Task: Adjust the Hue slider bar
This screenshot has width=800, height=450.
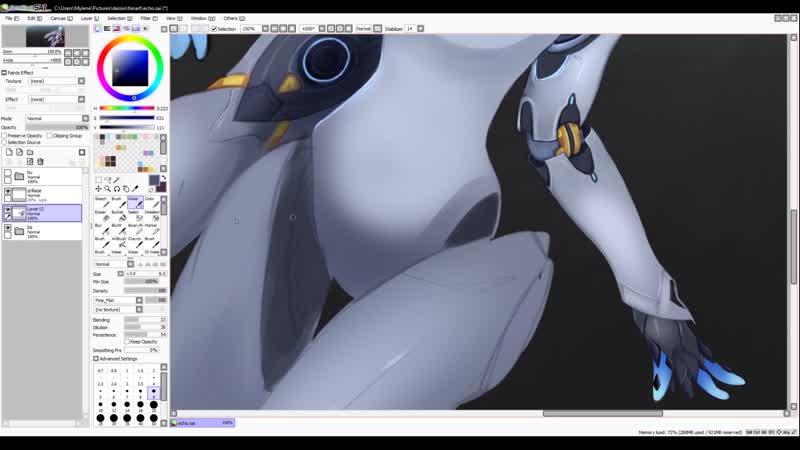Action: (x=127, y=108)
